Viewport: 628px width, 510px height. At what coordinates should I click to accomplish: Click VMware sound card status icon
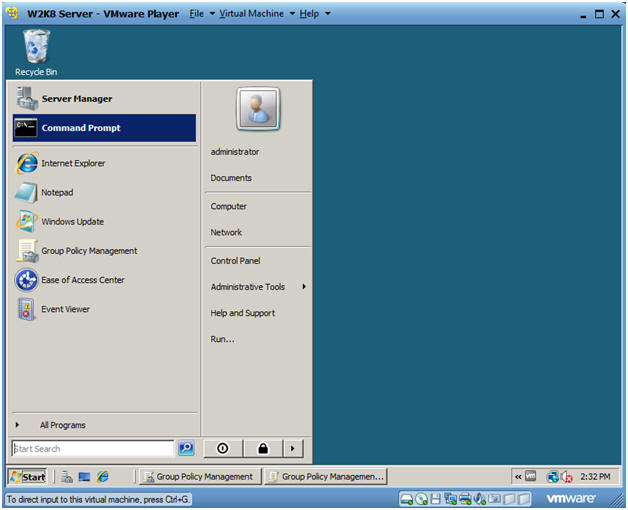(x=479, y=499)
